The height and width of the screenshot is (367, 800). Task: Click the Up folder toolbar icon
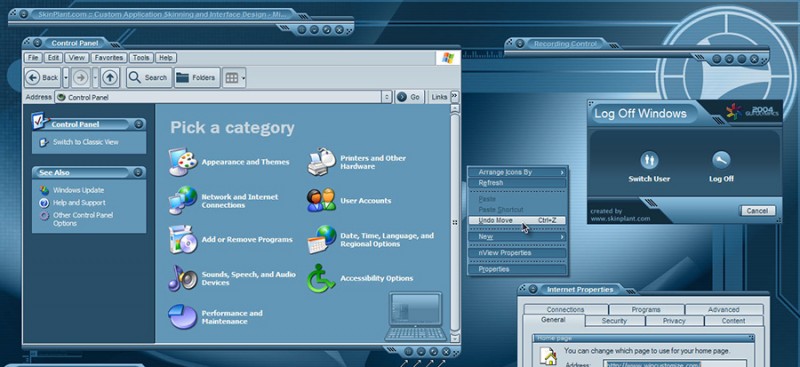(x=110, y=78)
